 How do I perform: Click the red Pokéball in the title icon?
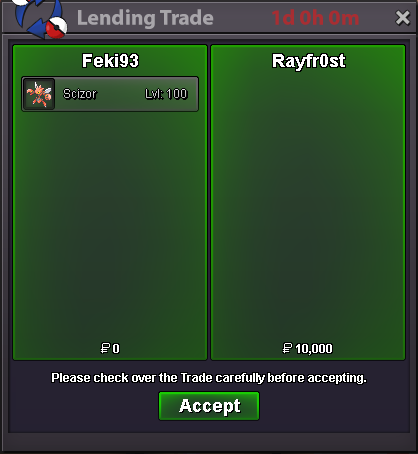click(56, 27)
